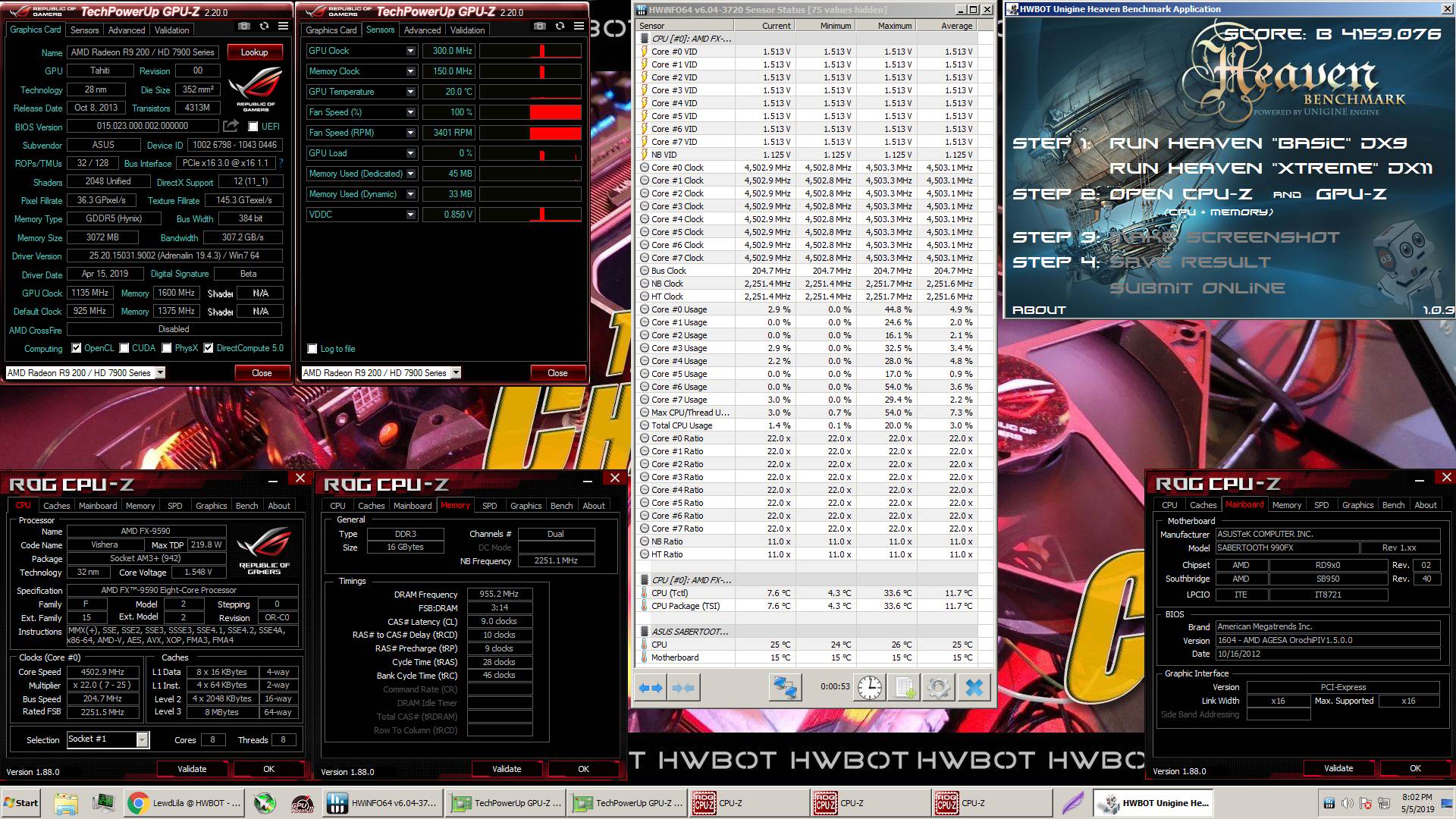Open the GPU Clock sensor dropdown
Viewport: 1456px width, 819px height.
[410, 51]
